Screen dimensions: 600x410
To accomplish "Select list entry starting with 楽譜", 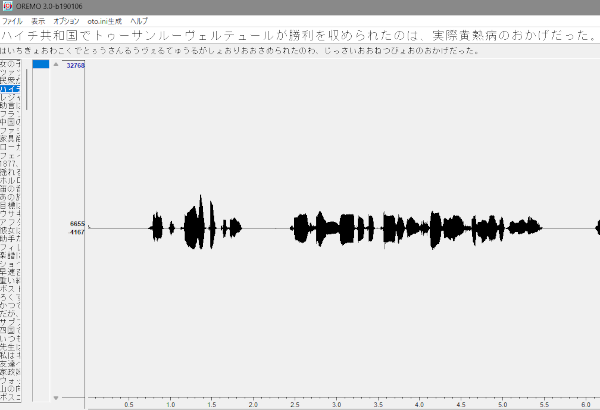I will [10, 255].
